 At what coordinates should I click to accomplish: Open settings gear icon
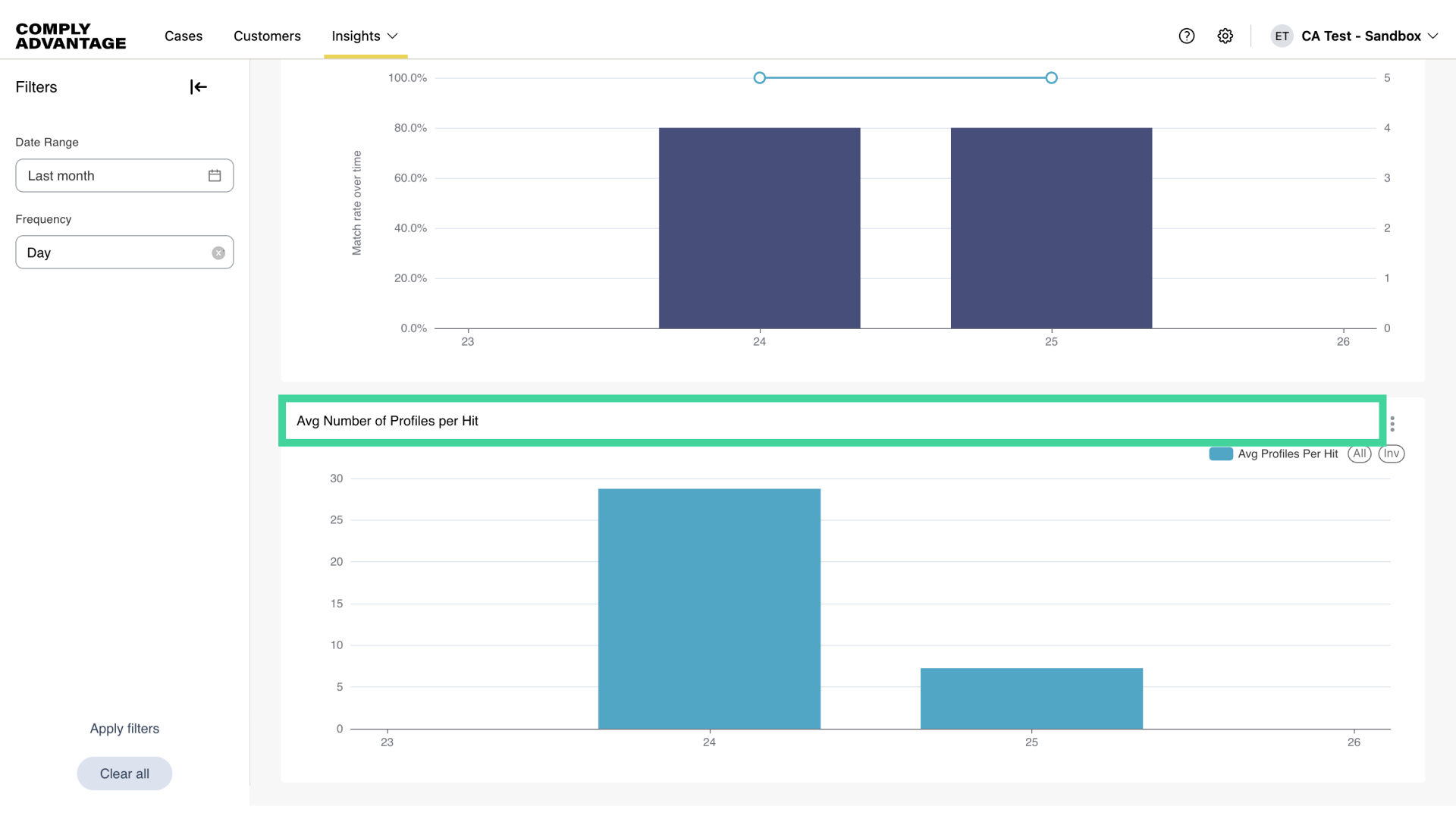pos(1225,36)
